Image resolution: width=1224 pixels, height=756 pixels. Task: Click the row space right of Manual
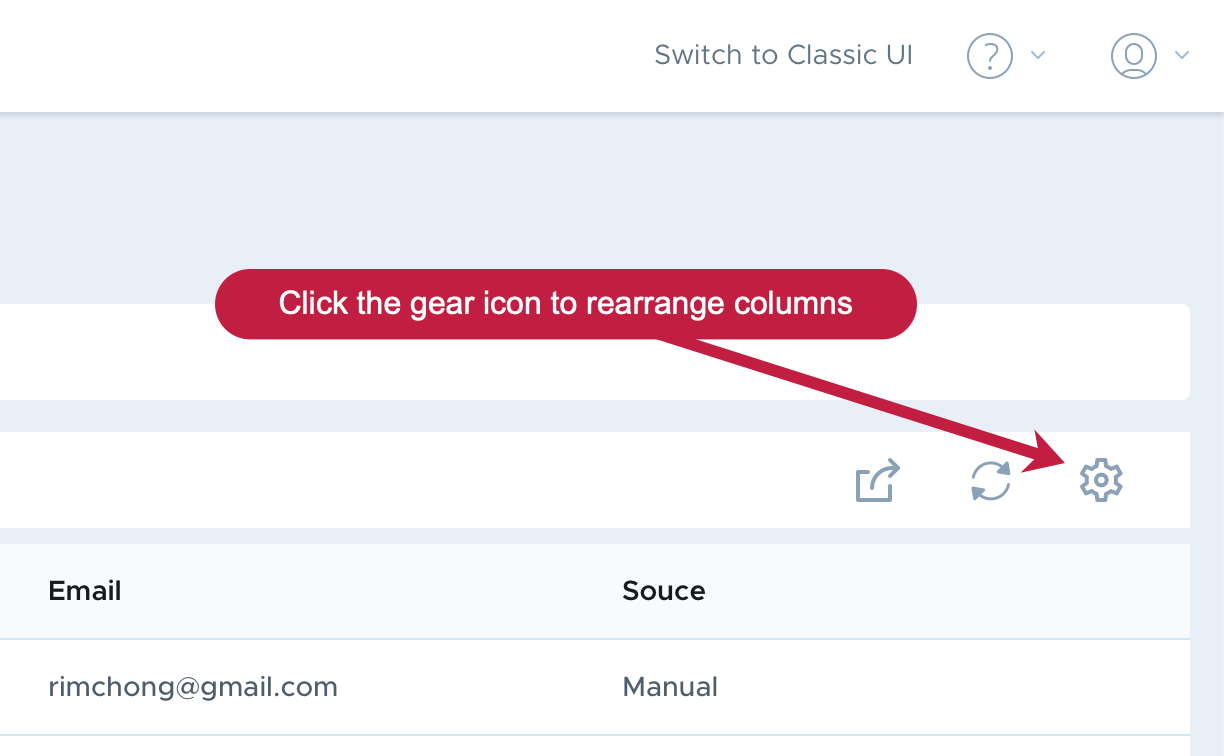pos(950,687)
